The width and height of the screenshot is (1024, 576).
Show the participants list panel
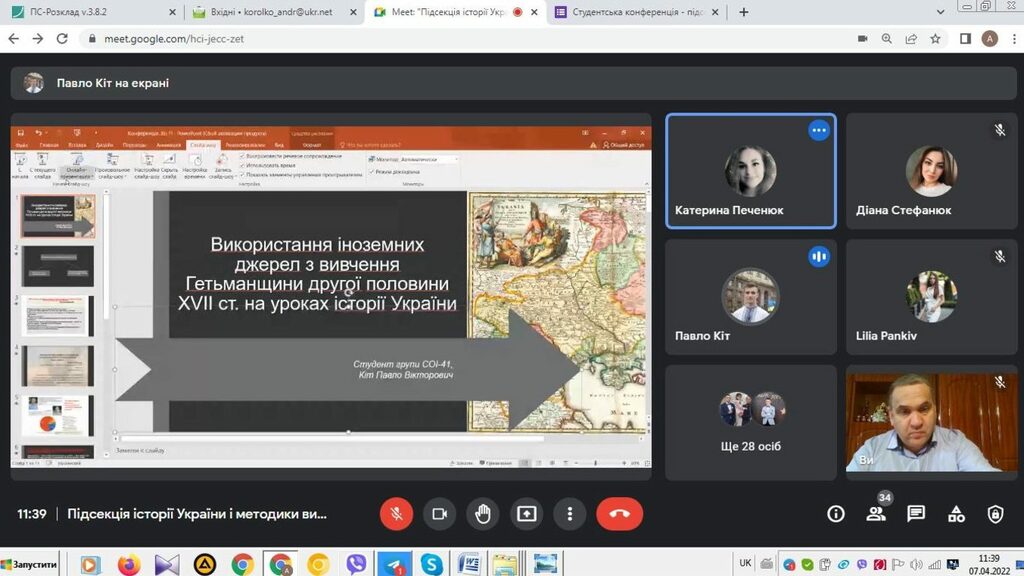pyautogui.click(x=876, y=514)
